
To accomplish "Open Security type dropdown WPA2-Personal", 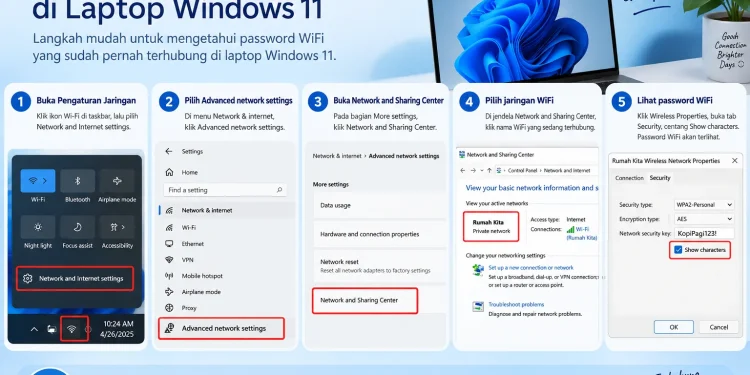I will pyautogui.click(x=703, y=205).
